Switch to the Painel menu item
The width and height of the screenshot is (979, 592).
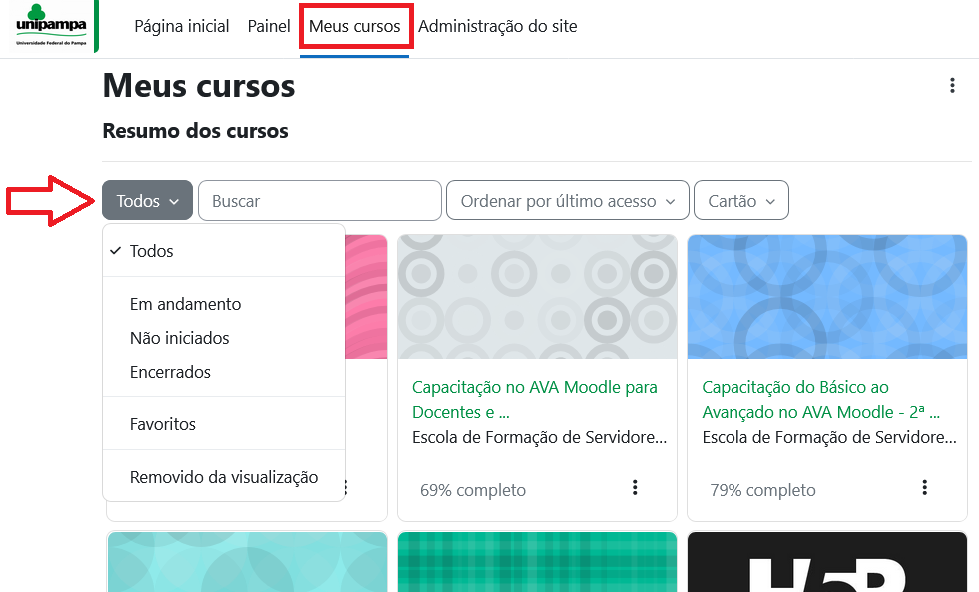coord(268,26)
